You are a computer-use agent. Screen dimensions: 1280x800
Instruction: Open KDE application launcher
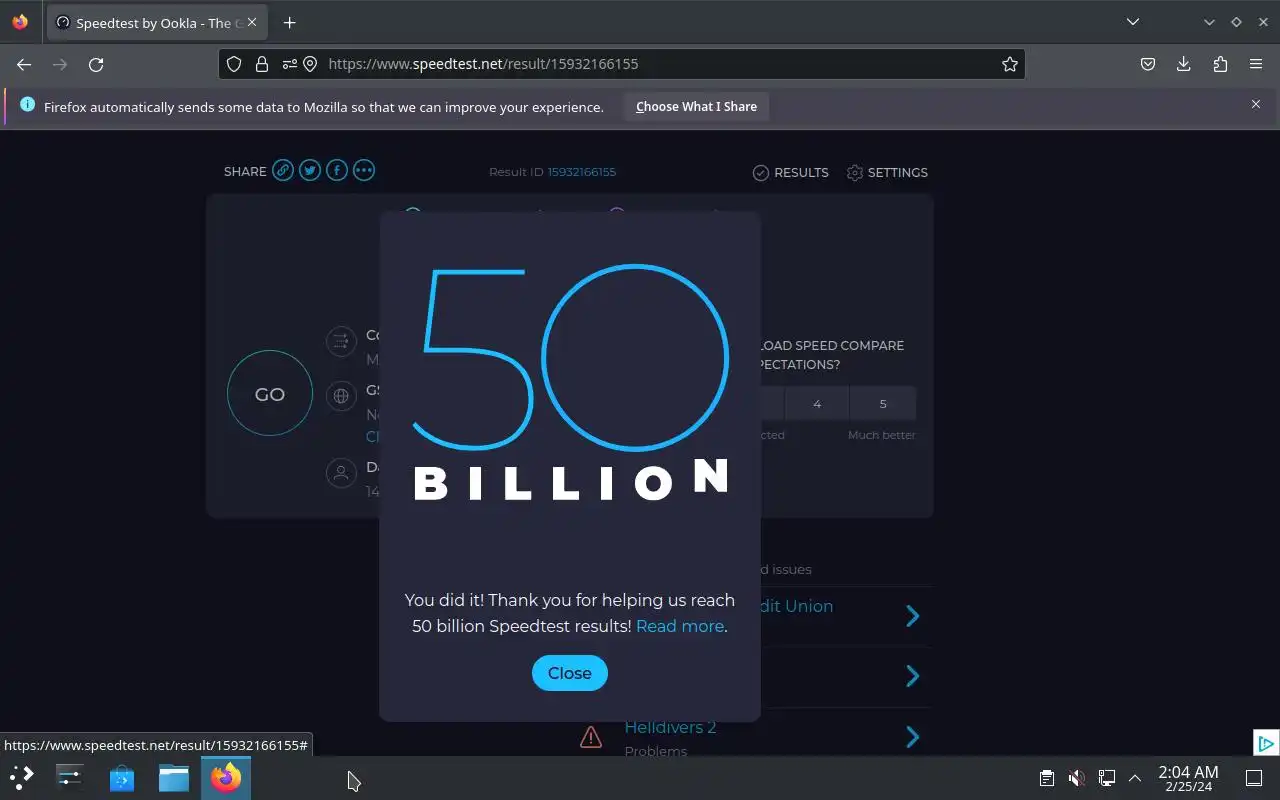tap(22, 776)
